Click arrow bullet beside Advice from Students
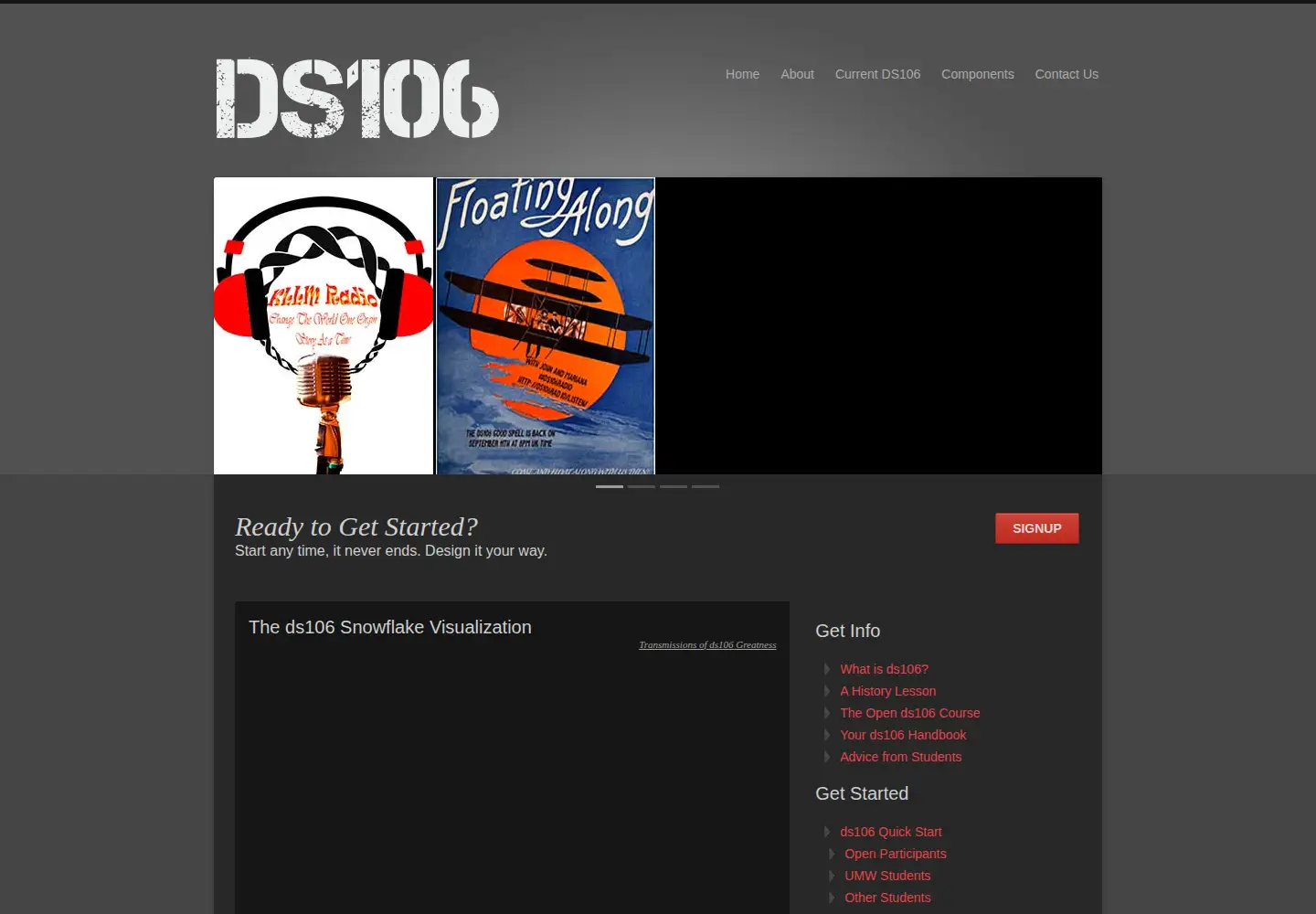Screen dimensions: 1316x914 click(827, 757)
